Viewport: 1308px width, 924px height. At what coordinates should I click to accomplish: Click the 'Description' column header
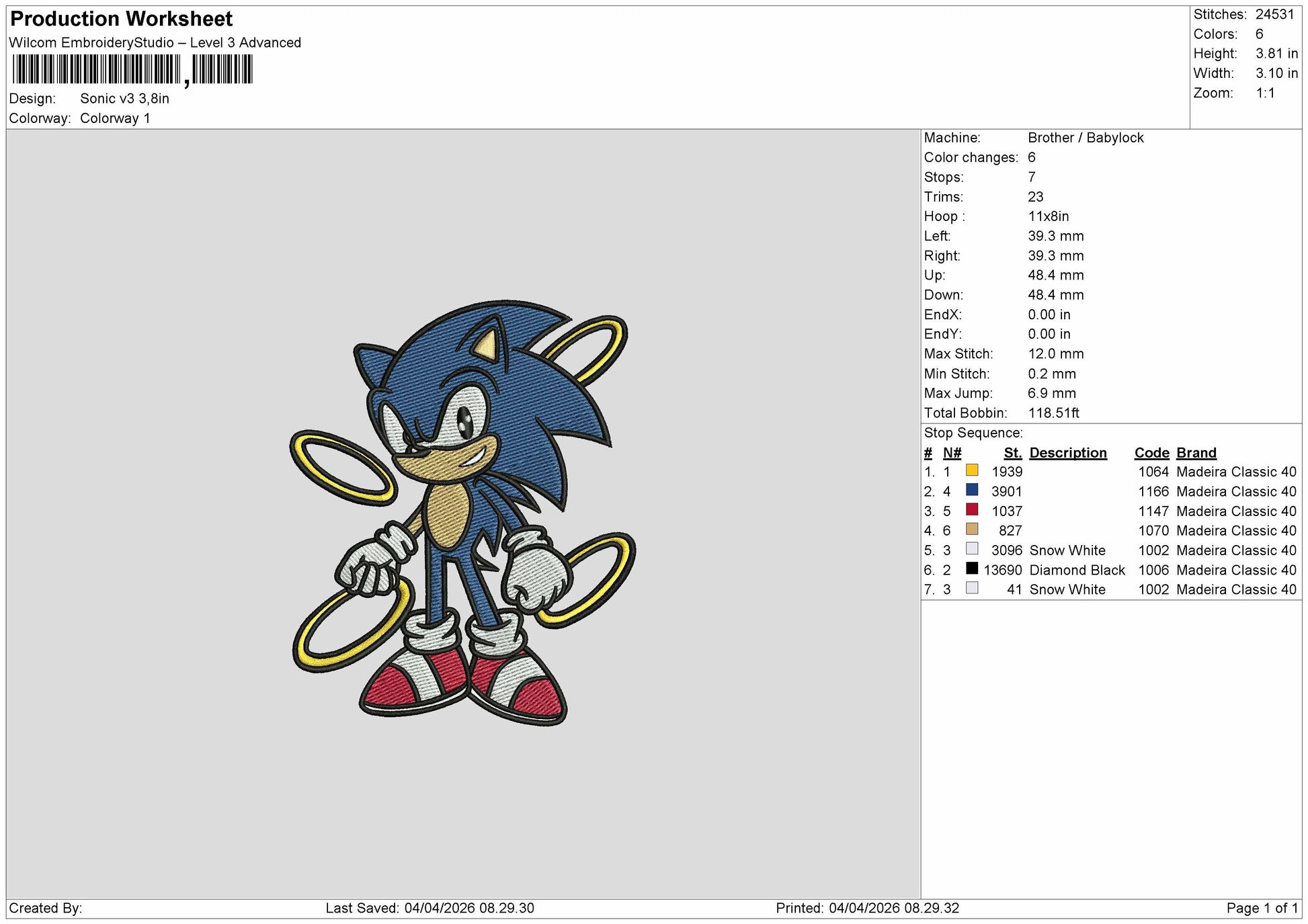(x=1068, y=453)
